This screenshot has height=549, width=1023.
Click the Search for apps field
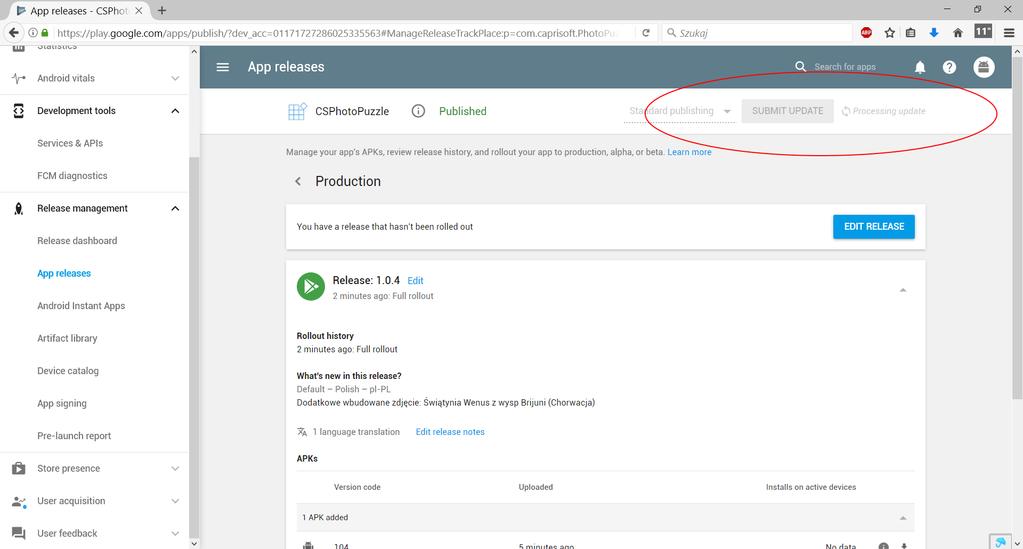tap(845, 67)
